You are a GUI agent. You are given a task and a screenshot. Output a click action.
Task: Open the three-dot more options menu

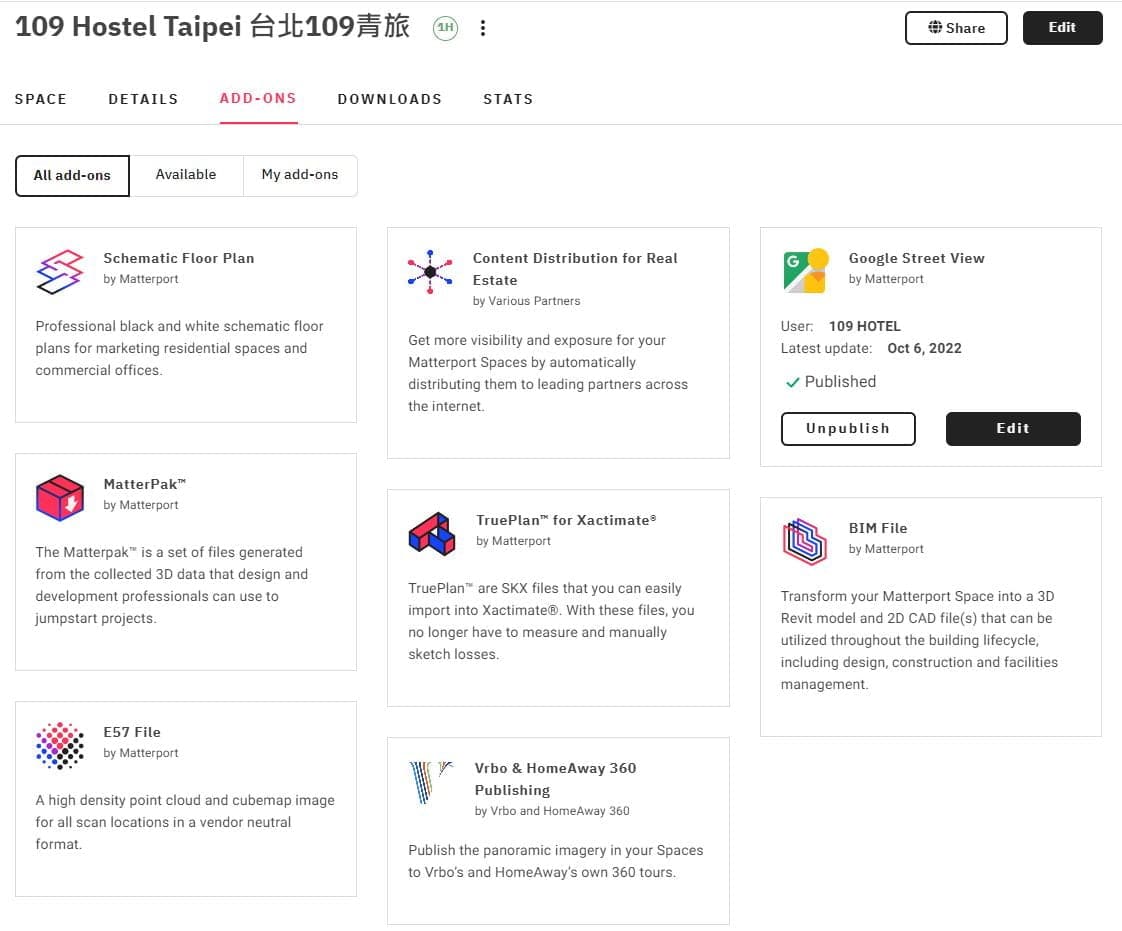pyautogui.click(x=483, y=28)
